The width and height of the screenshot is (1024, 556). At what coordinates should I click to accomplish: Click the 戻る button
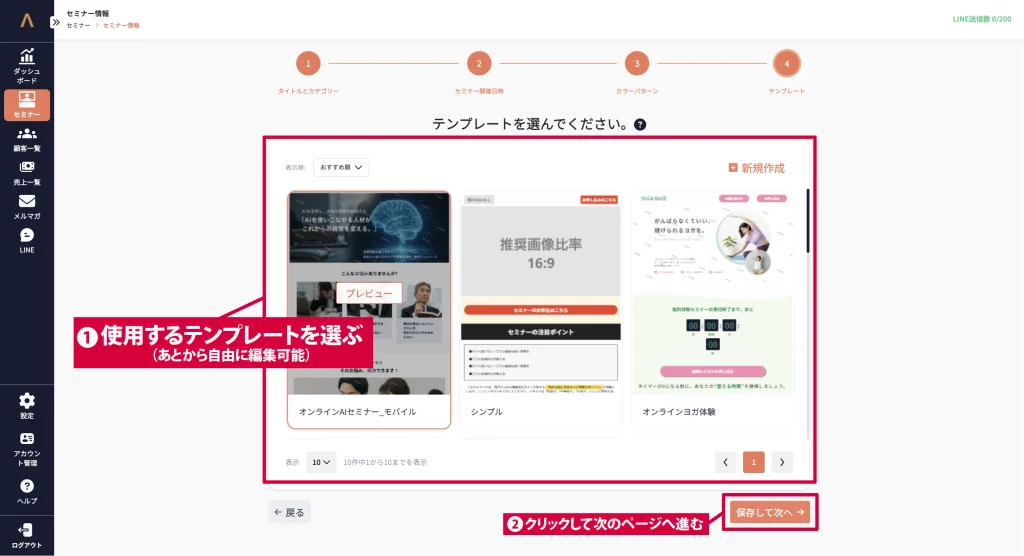click(289, 512)
